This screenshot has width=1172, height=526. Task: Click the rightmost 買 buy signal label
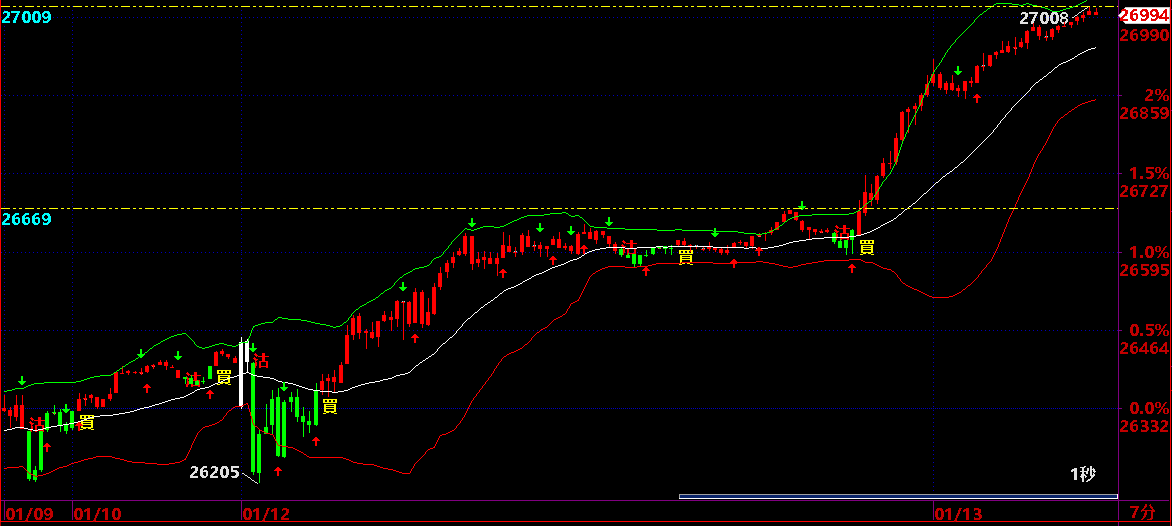866,247
